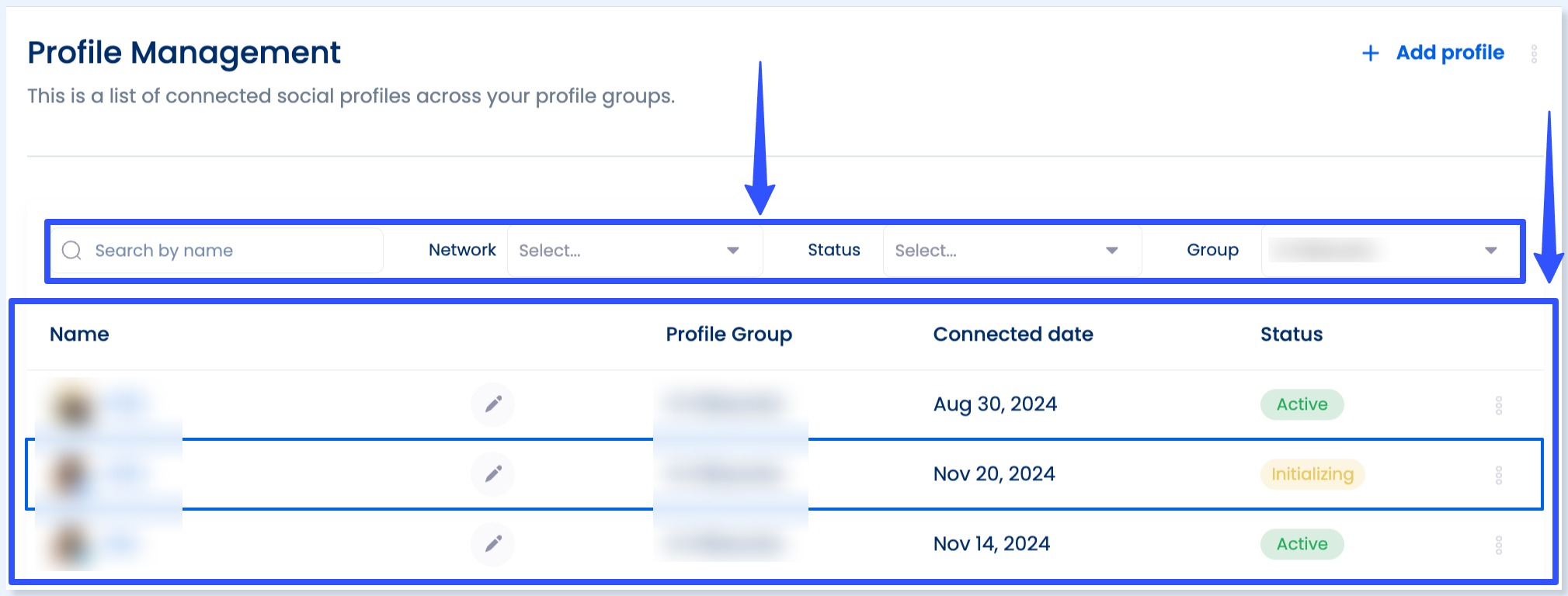Click the magnifier search icon
1568x596 pixels.
click(71, 251)
